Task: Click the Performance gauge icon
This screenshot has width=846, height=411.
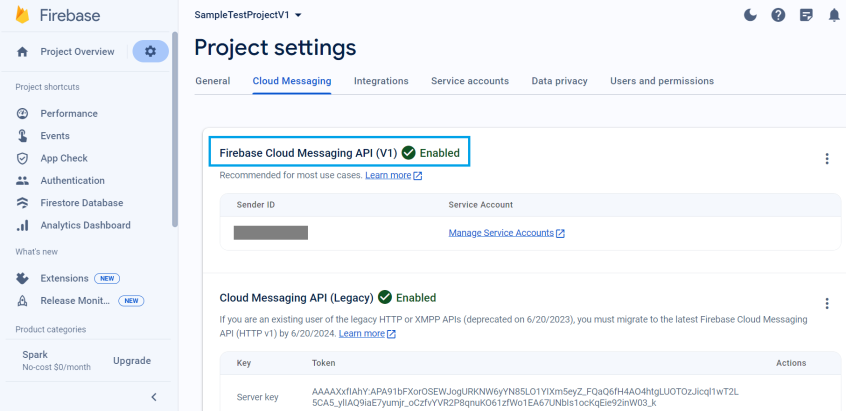Action: [x=22, y=113]
